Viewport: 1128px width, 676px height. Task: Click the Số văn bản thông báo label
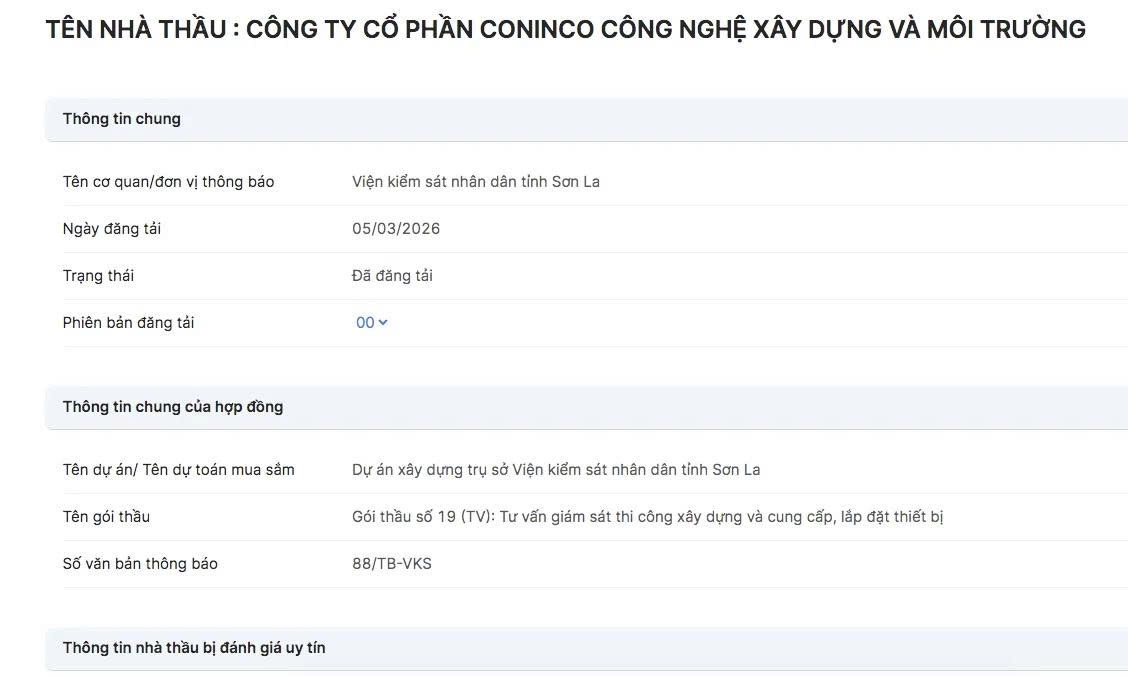coord(140,564)
